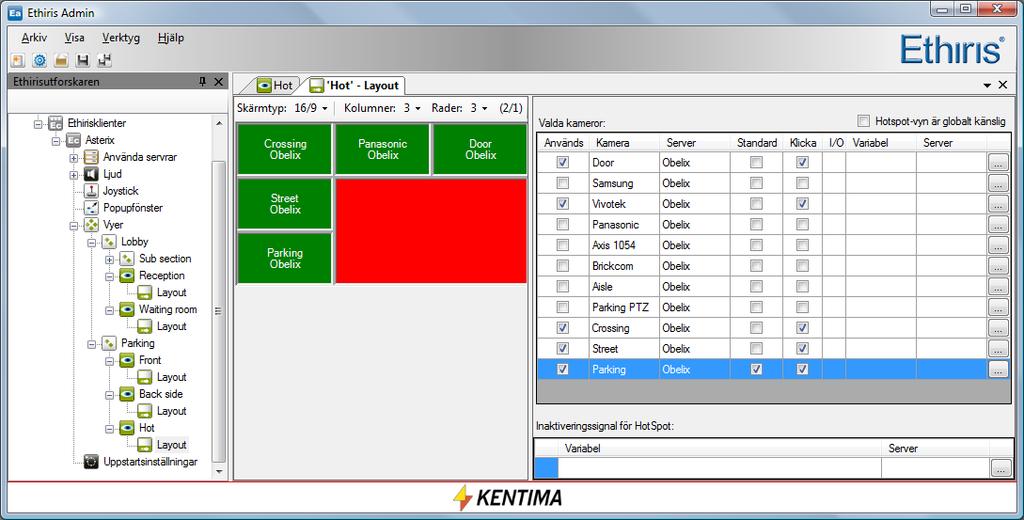Select the Hot view eye icon
The height and width of the screenshot is (520, 1024).
click(127, 428)
